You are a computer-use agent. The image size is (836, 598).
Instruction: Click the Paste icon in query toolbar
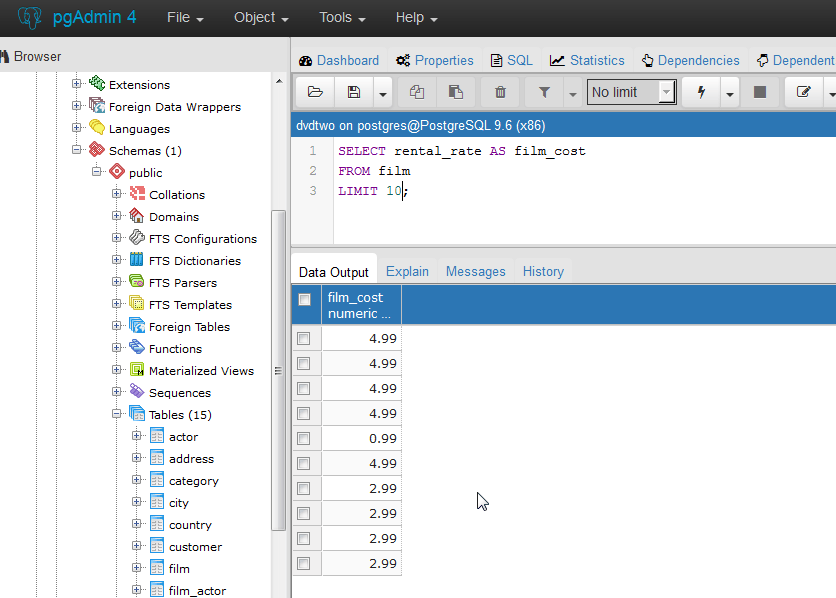tap(455, 92)
